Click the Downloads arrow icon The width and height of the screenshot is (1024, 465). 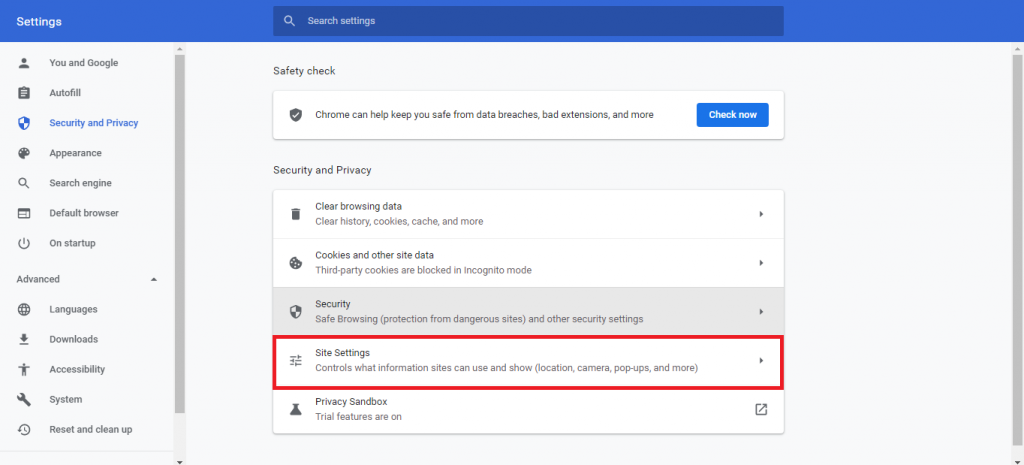[x=24, y=339]
